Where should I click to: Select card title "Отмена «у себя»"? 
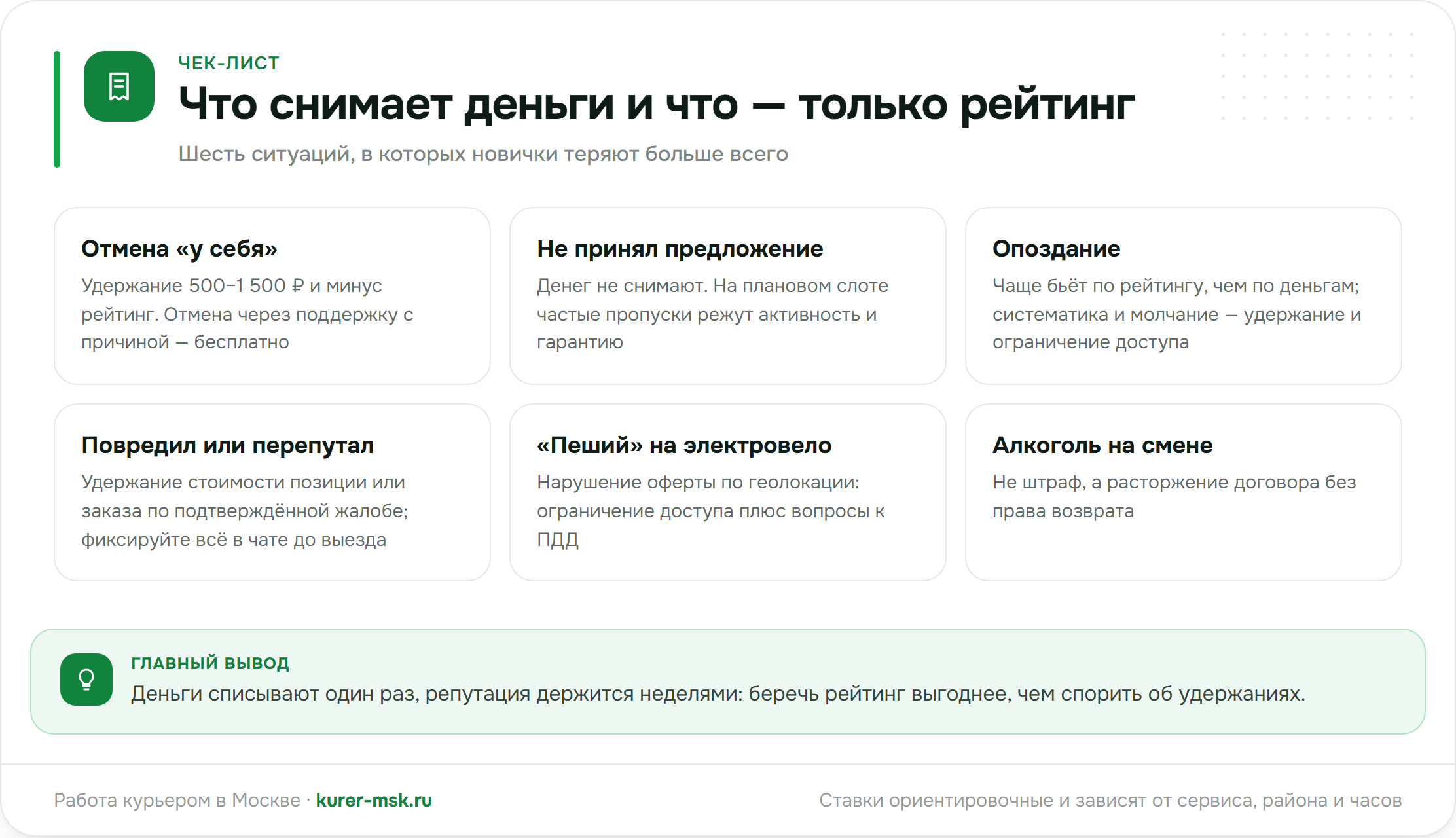point(179,249)
